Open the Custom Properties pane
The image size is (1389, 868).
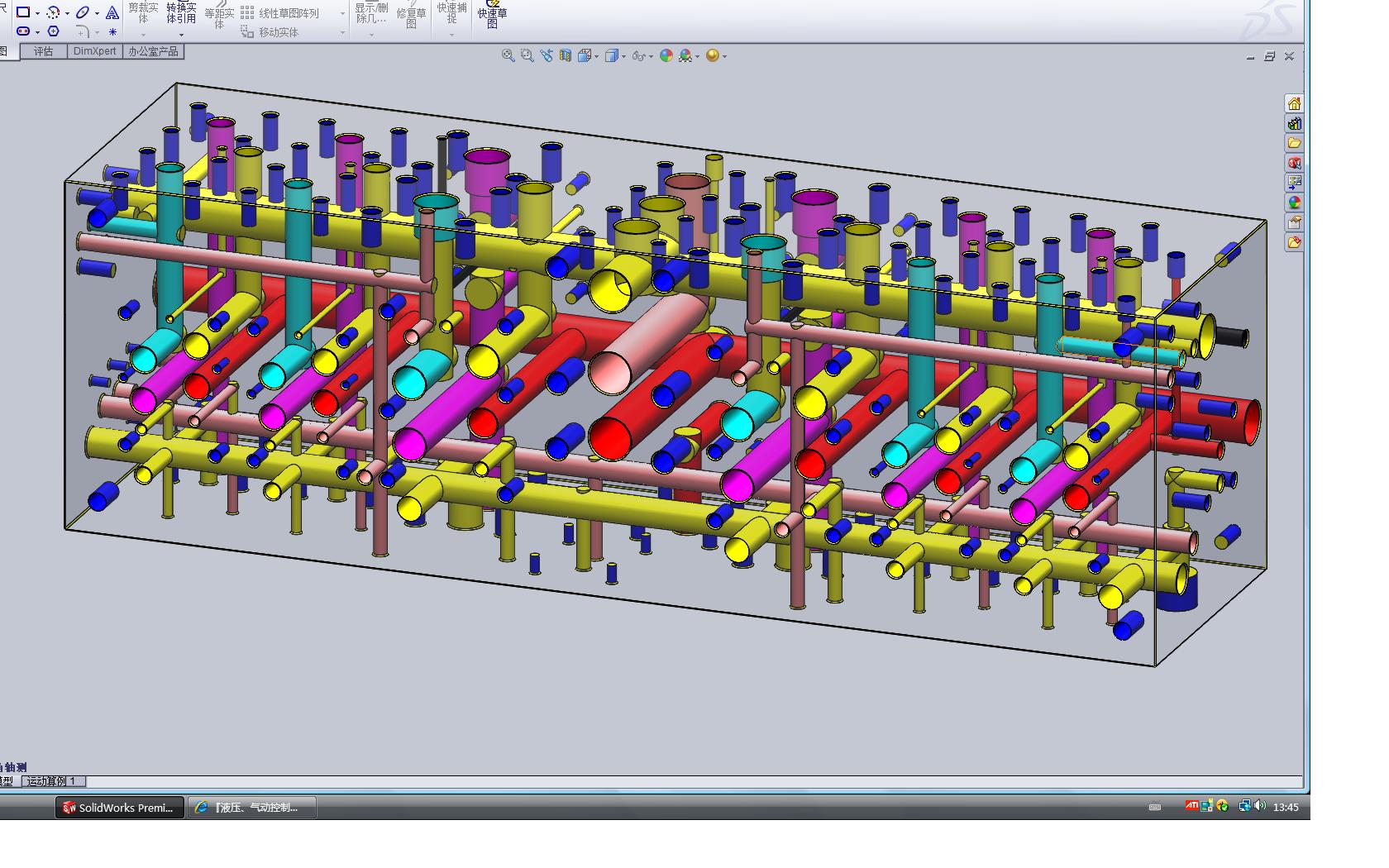(x=1294, y=222)
